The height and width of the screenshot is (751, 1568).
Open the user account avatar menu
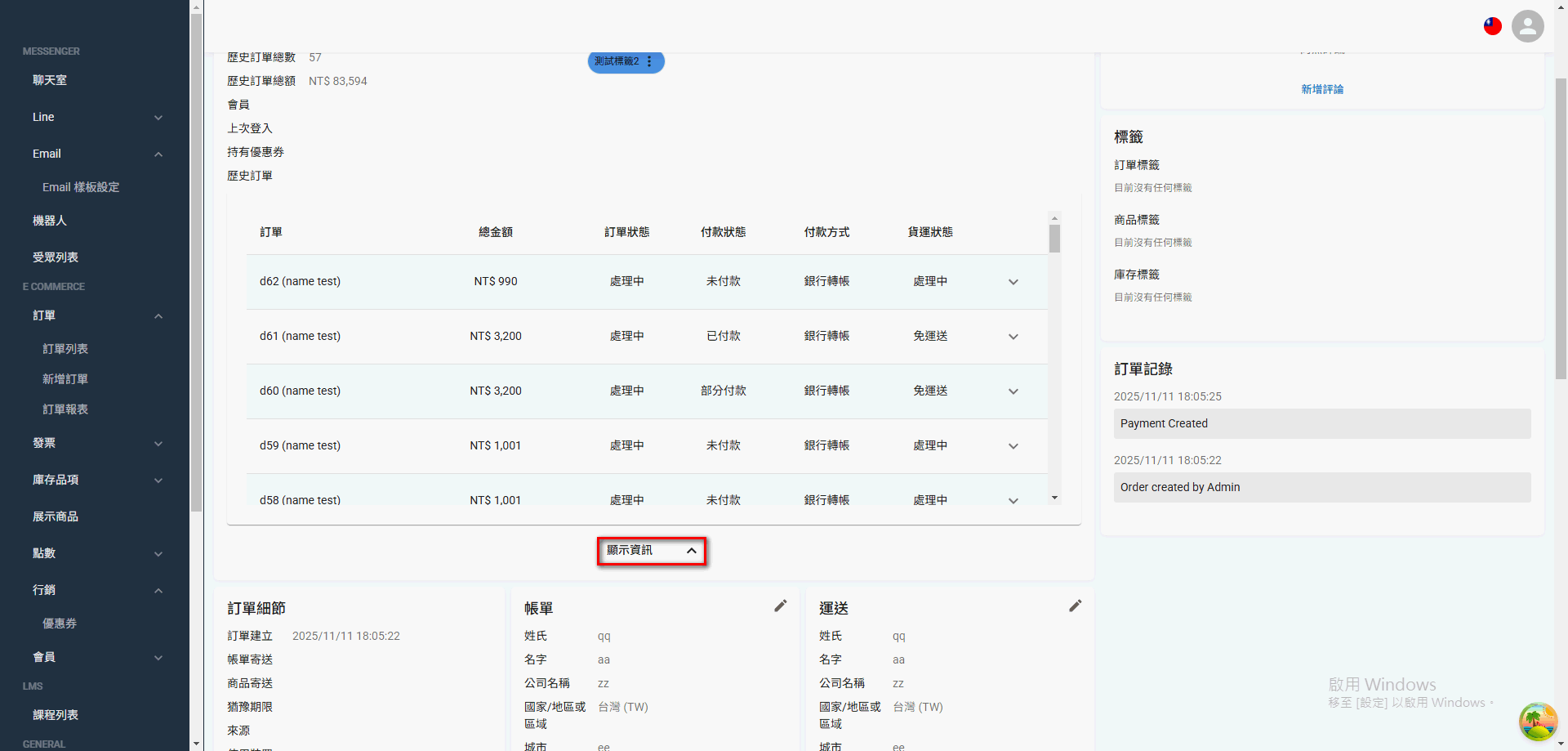coord(1527,26)
